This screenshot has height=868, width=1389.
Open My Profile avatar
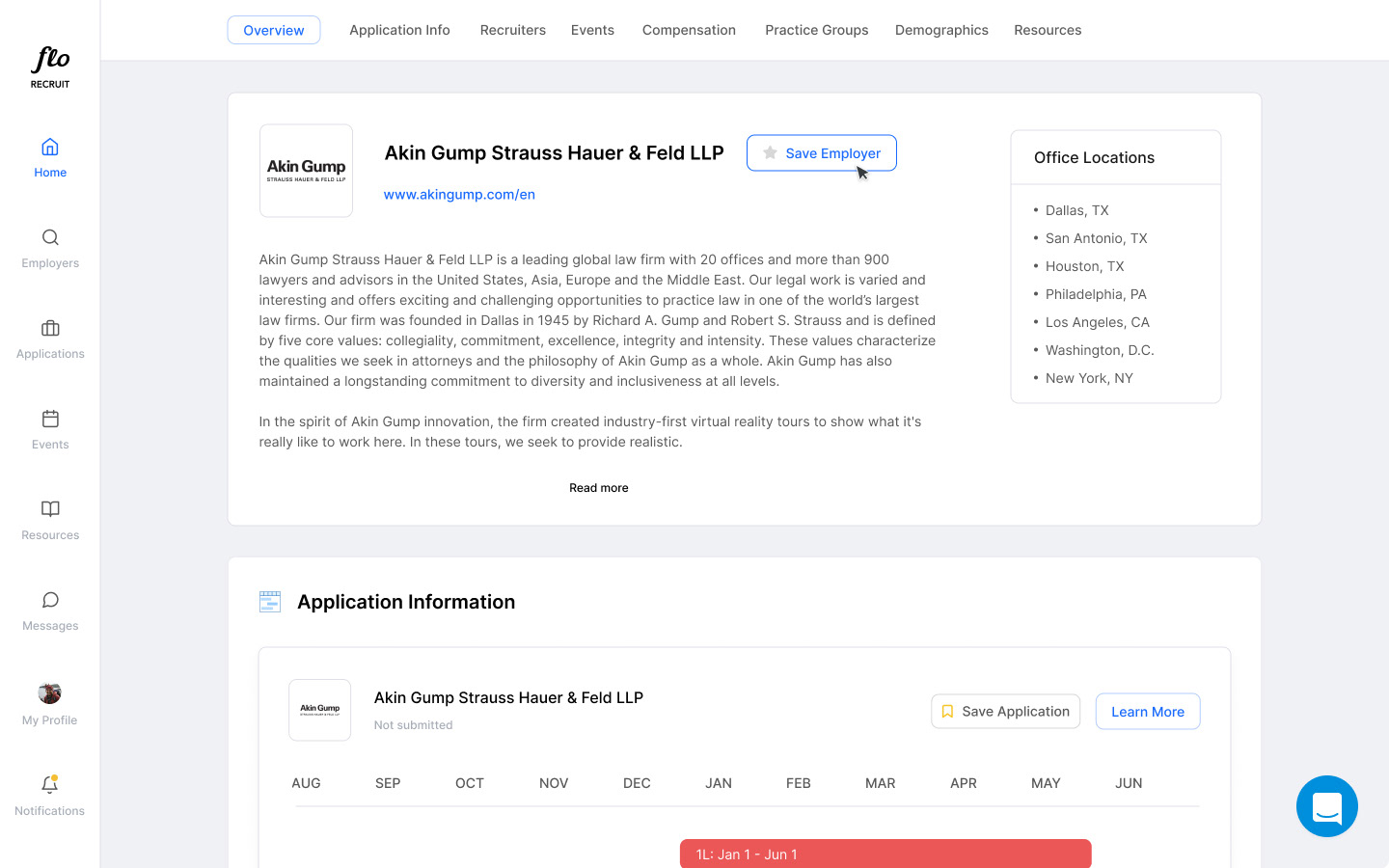point(50,693)
